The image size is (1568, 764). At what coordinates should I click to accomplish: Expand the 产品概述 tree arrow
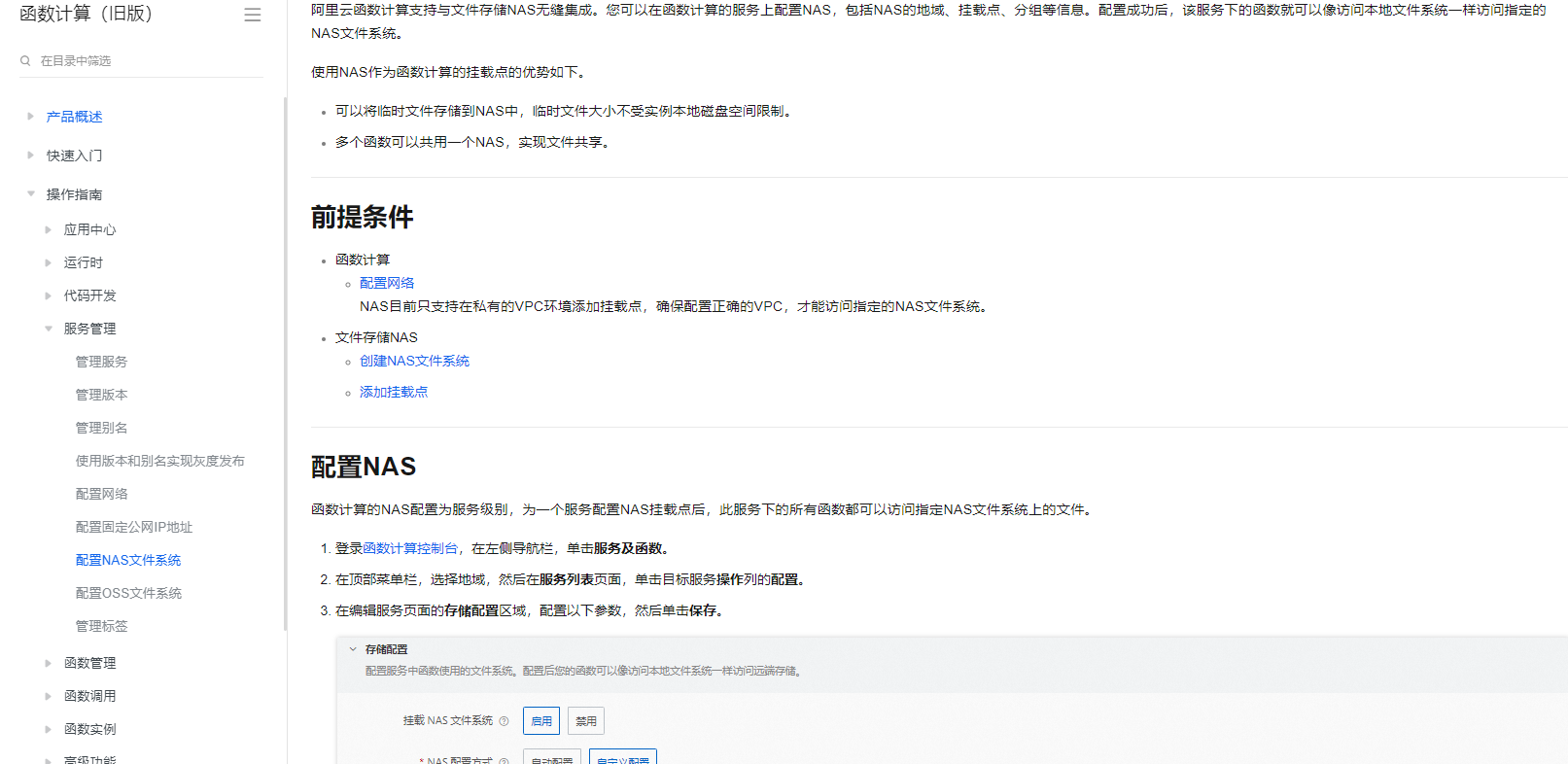[x=31, y=117]
